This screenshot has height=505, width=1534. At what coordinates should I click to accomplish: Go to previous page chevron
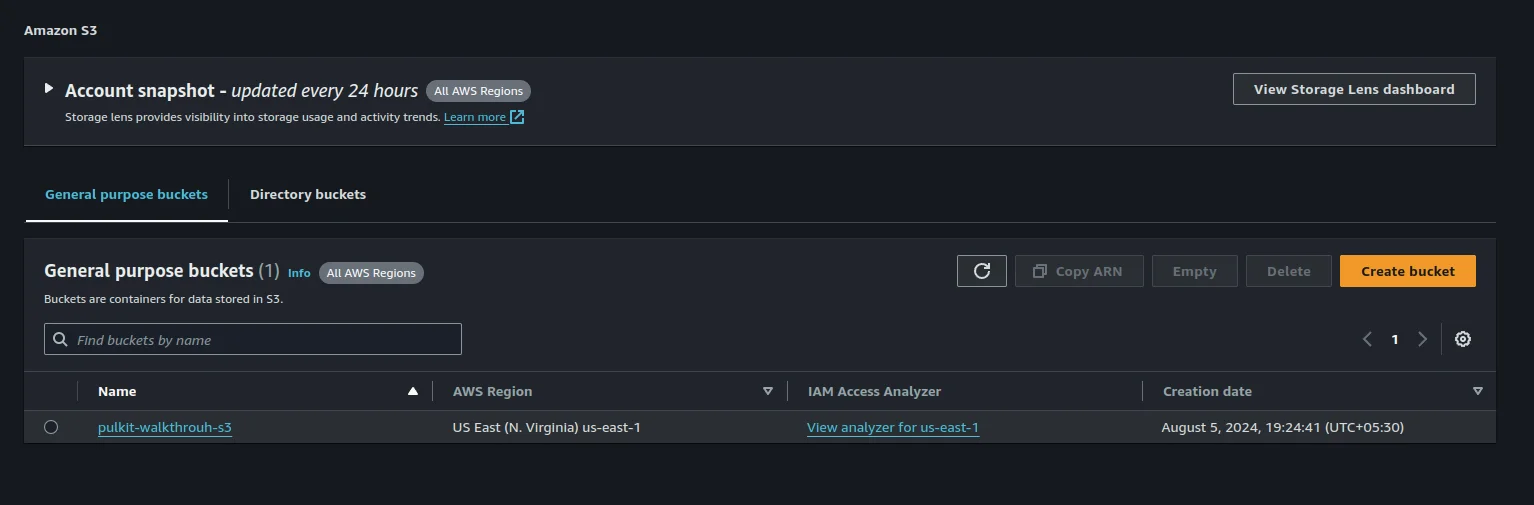1367,339
